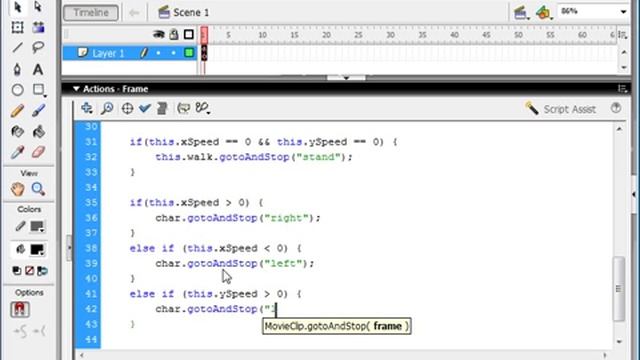Collapse side panel with right edge arrow
640x360 pixels.
pos(633,195)
